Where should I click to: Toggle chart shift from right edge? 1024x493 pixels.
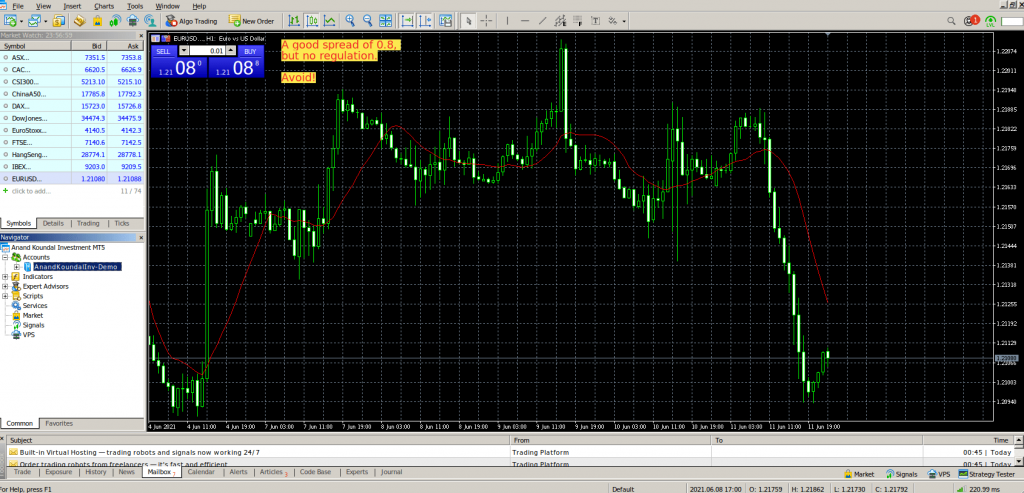[426, 22]
